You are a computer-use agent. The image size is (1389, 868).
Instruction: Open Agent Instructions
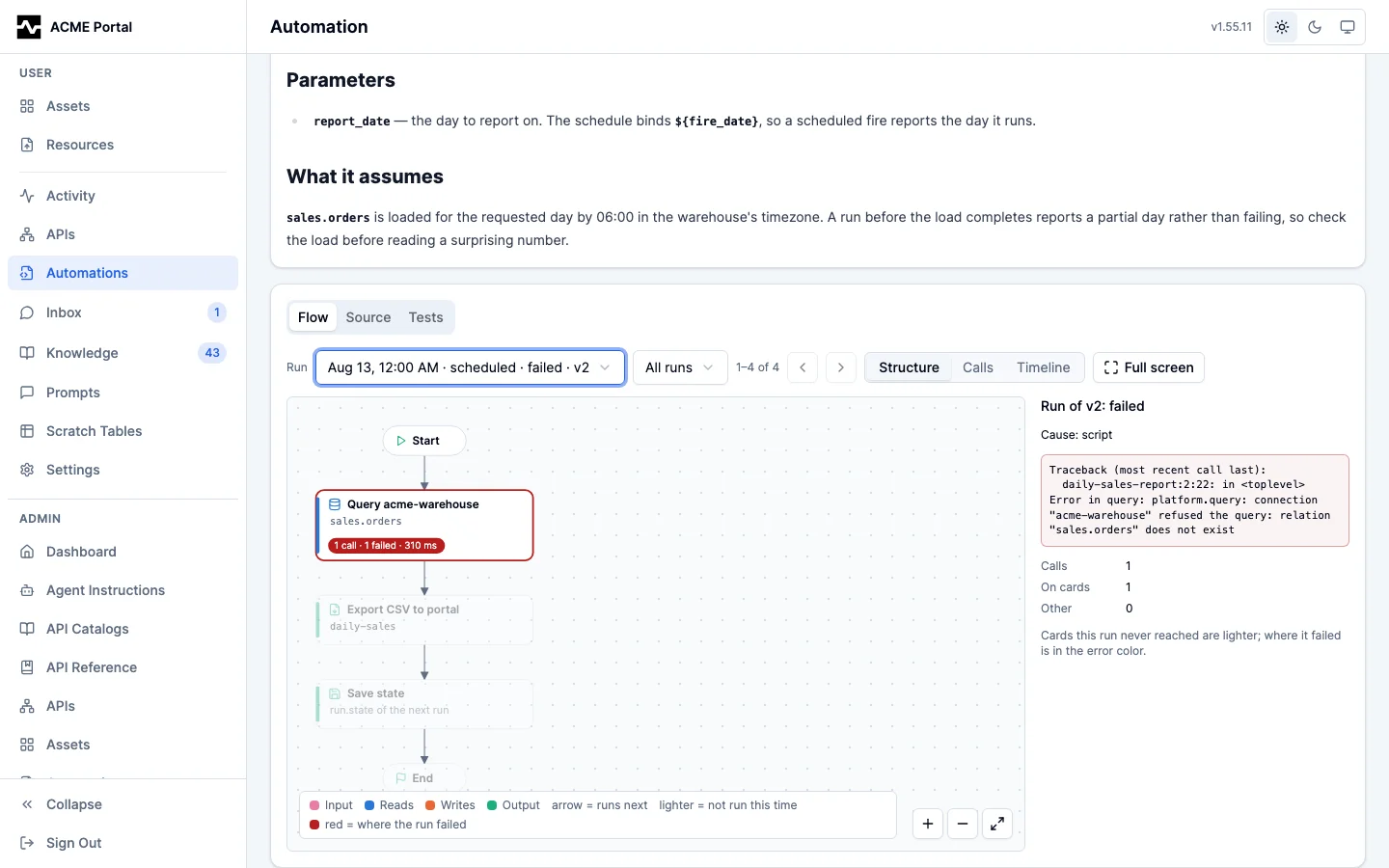point(123,590)
